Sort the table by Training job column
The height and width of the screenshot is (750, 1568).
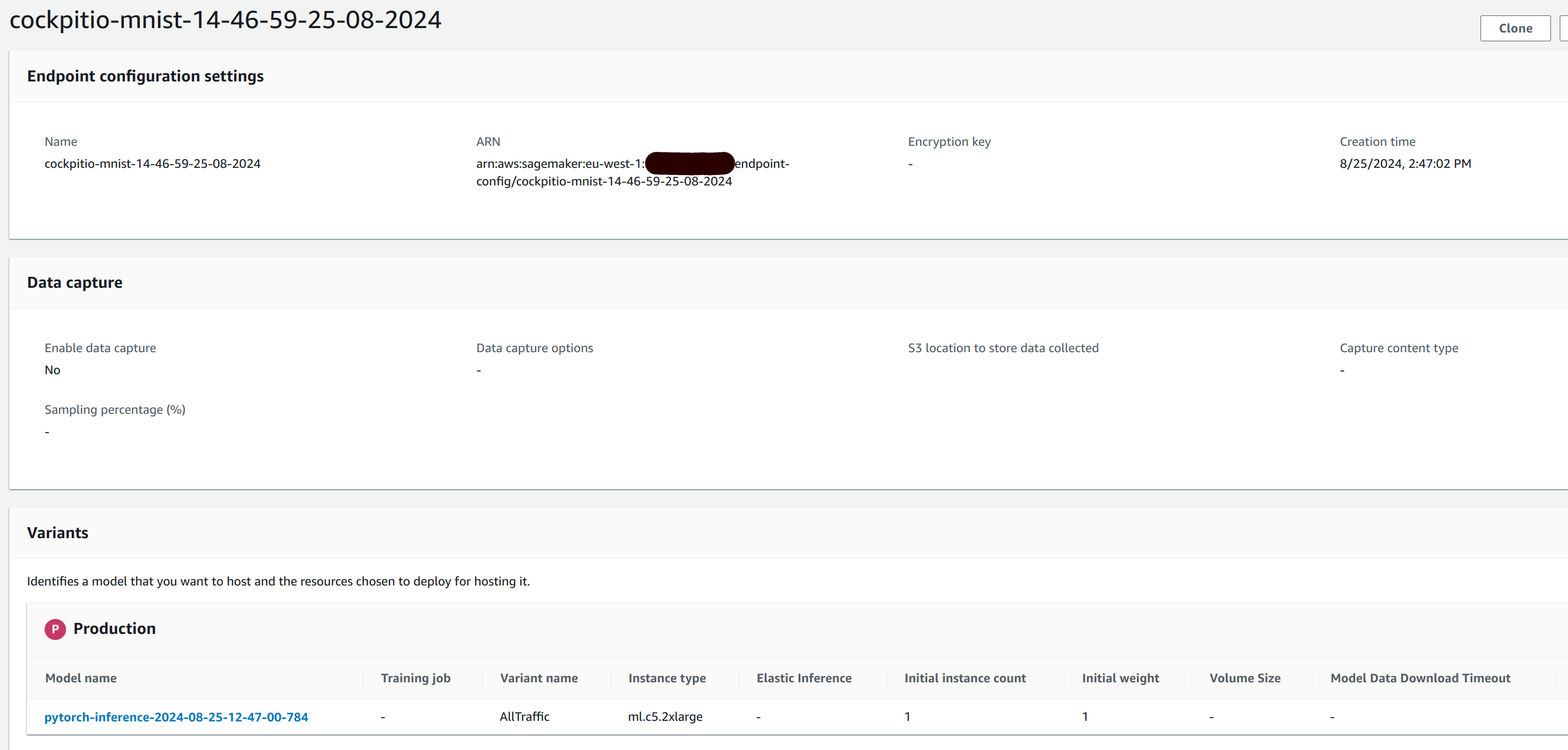tap(416, 677)
